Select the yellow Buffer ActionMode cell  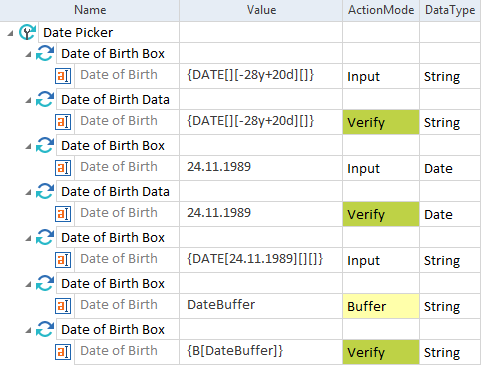coord(381,306)
